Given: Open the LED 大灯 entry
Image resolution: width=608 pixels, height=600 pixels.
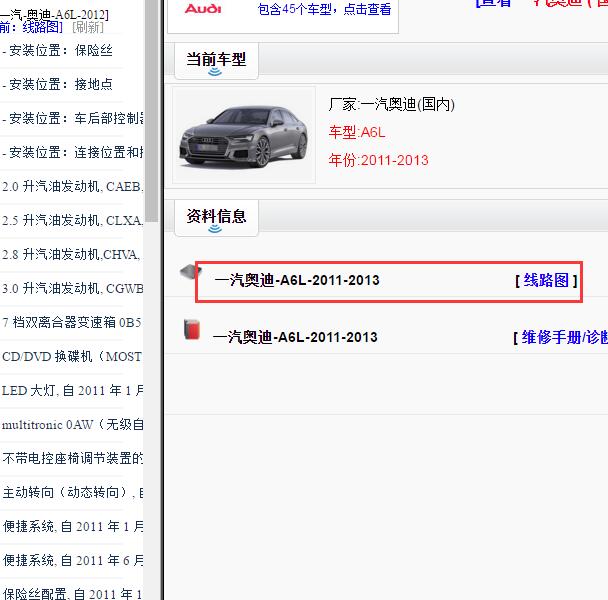Looking at the screenshot, I should [73, 391].
